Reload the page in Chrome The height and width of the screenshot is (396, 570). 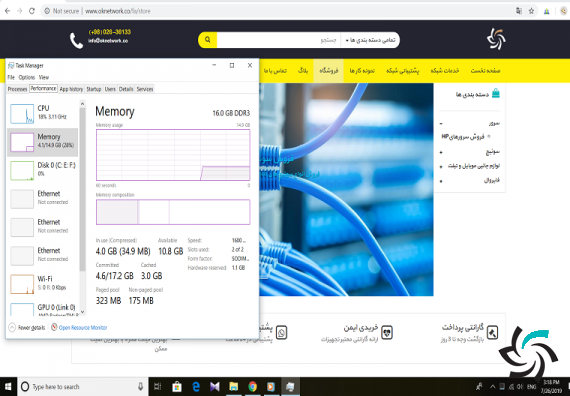click(32, 11)
